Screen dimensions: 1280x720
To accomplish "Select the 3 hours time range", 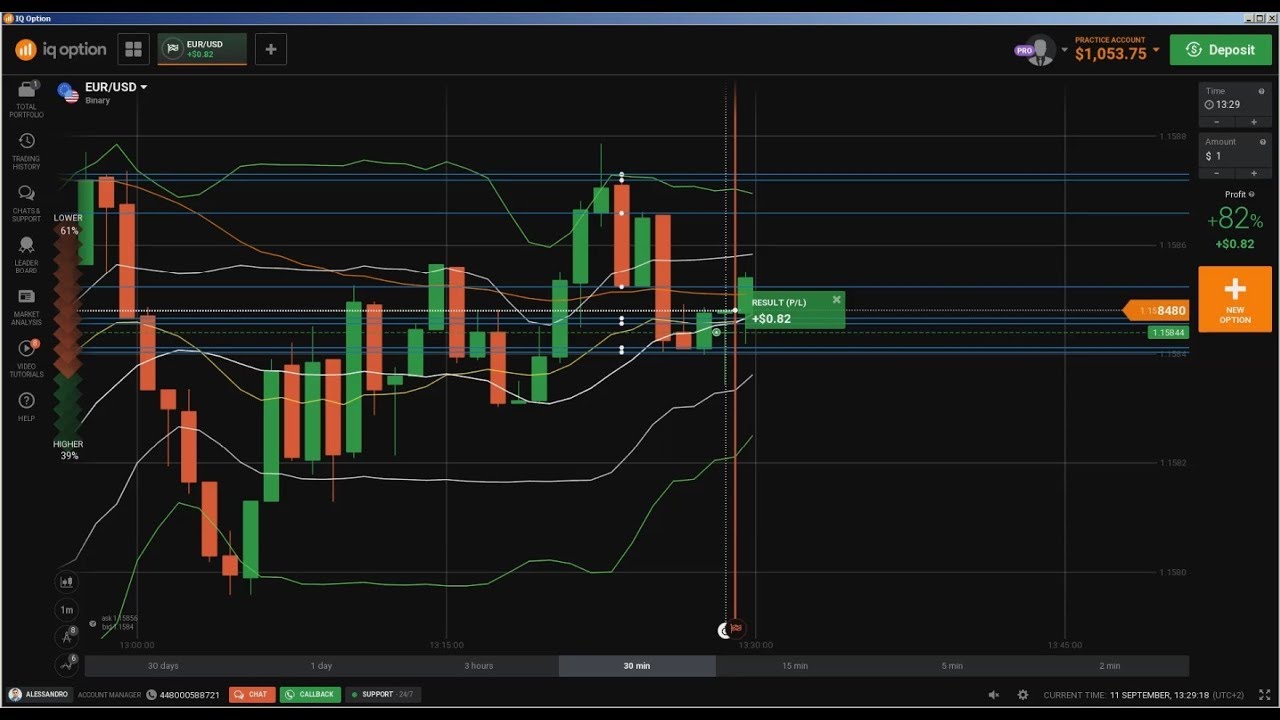I will [x=479, y=666].
